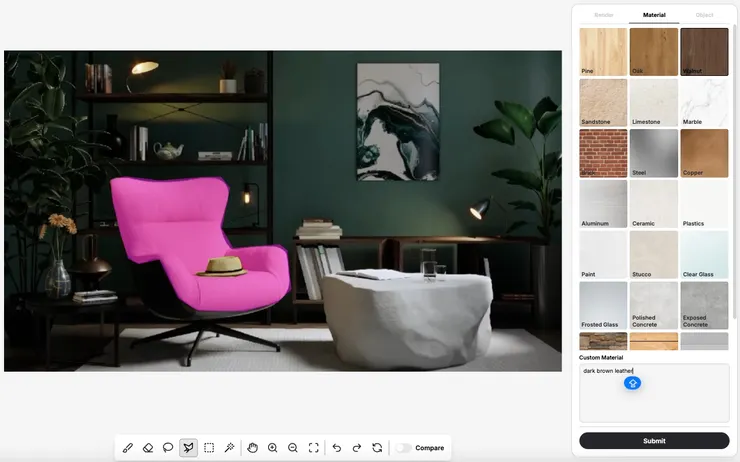Choose the Steel material swatch
Image resolution: width=740 pixels, height=462 pixels.
pos(654,153)
